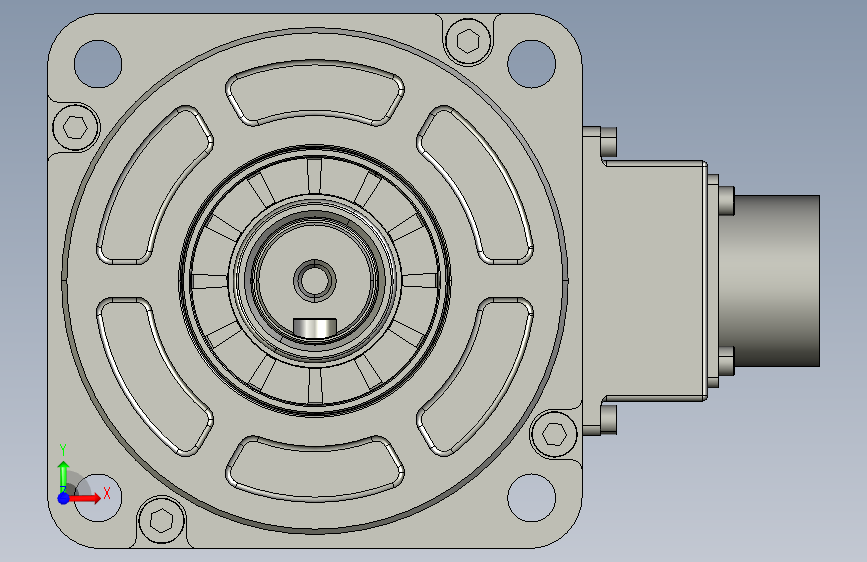867x562 pixels.
Task: Select the hex socket screw on left edge
Action: [x=76, y=127]
